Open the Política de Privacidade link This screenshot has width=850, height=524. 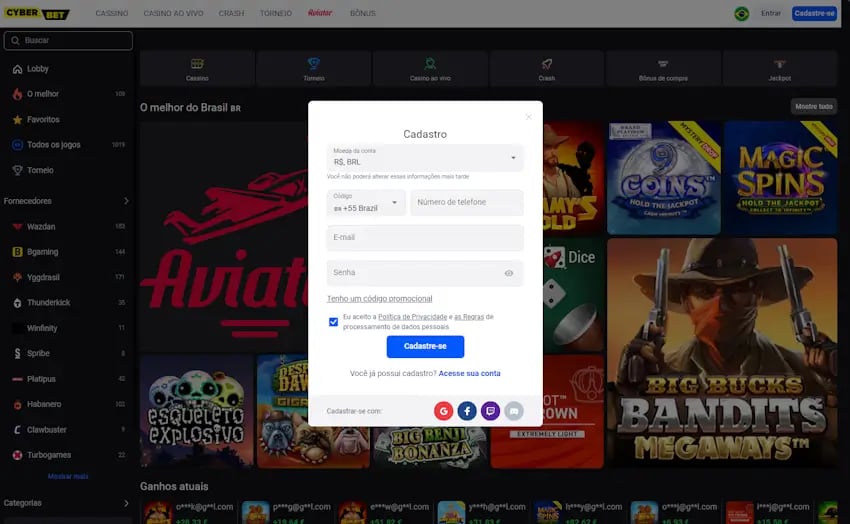coord(413,317)
